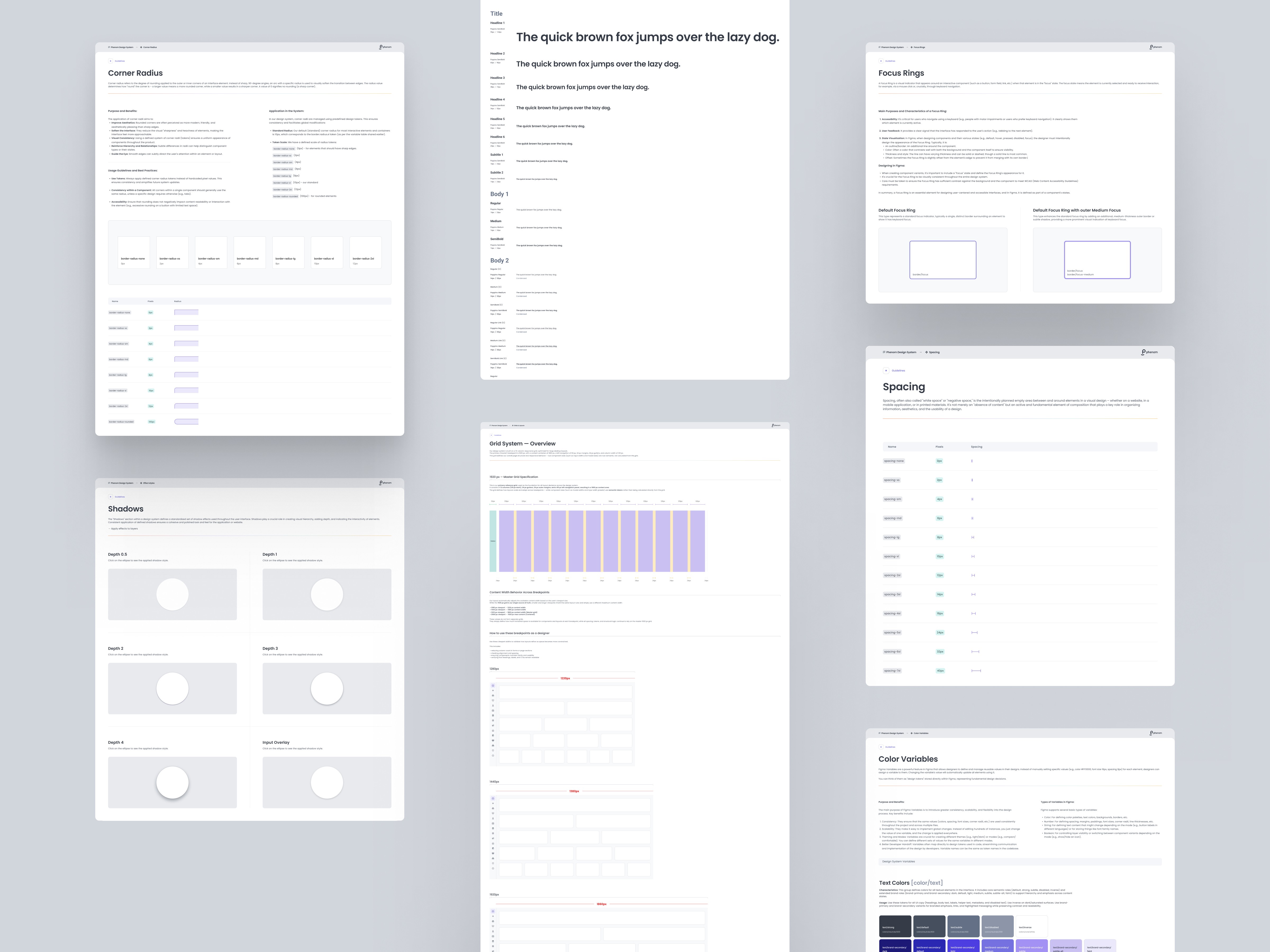Open Phenom Design System breadcrumb in Shadows frame
Viewport: 1270px width, 952px height.
(121, 483)
